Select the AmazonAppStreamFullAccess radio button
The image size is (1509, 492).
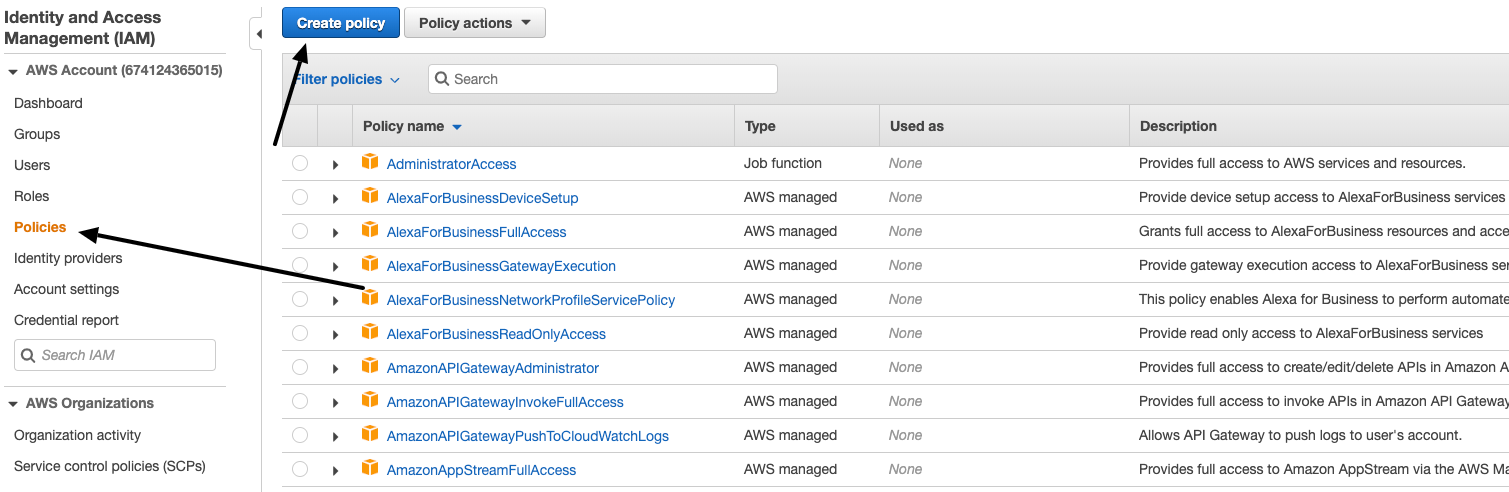pos(300,470)
